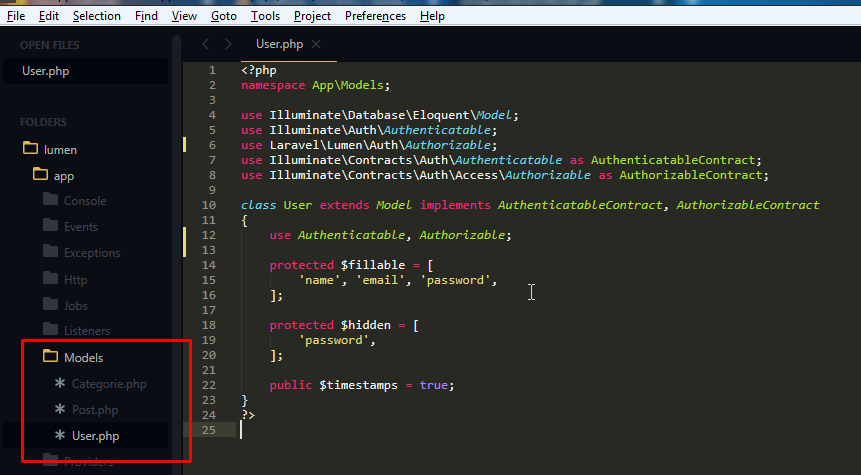Screen dimensions: 861x475
Task: Click the asterisk icon beside Categorie.php
Action: [60, 383]
